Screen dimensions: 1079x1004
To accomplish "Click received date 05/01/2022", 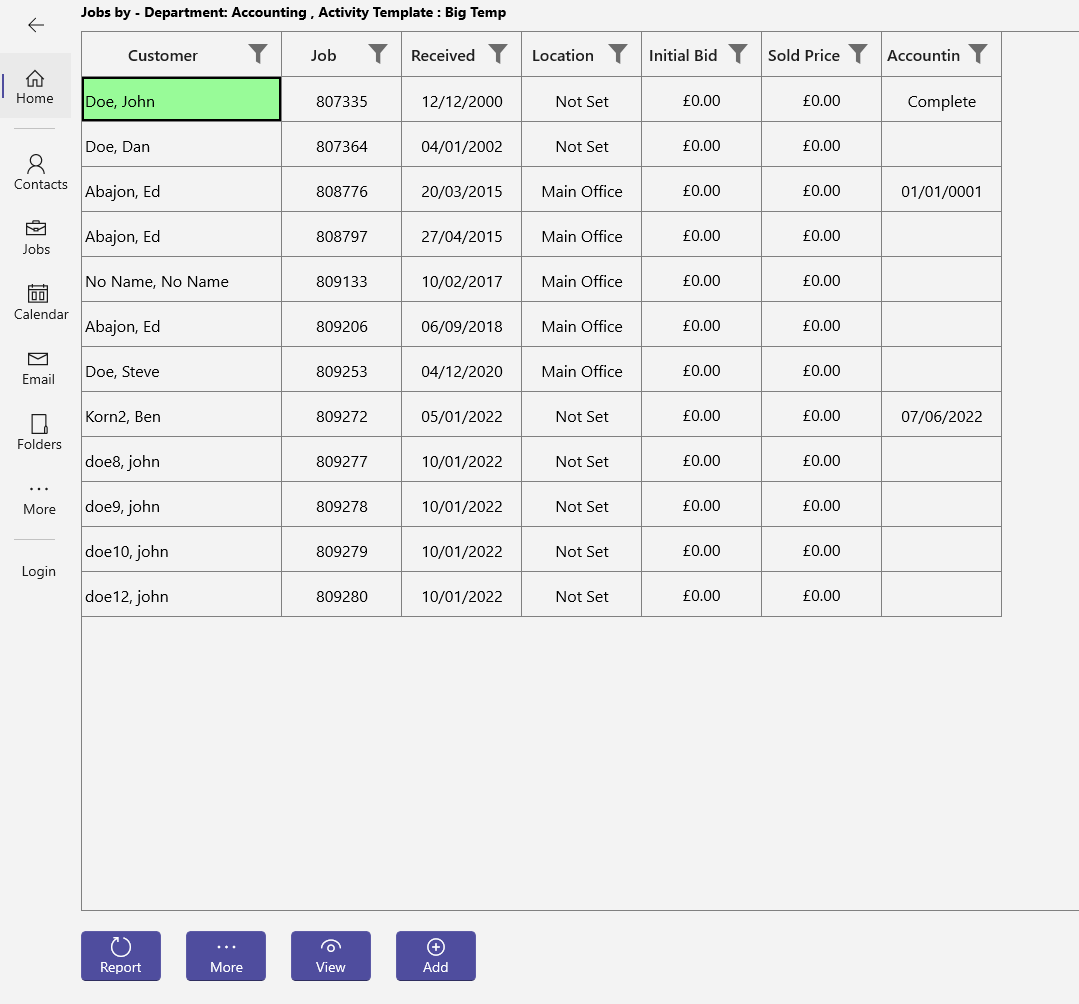I will (x=462, y=416).
